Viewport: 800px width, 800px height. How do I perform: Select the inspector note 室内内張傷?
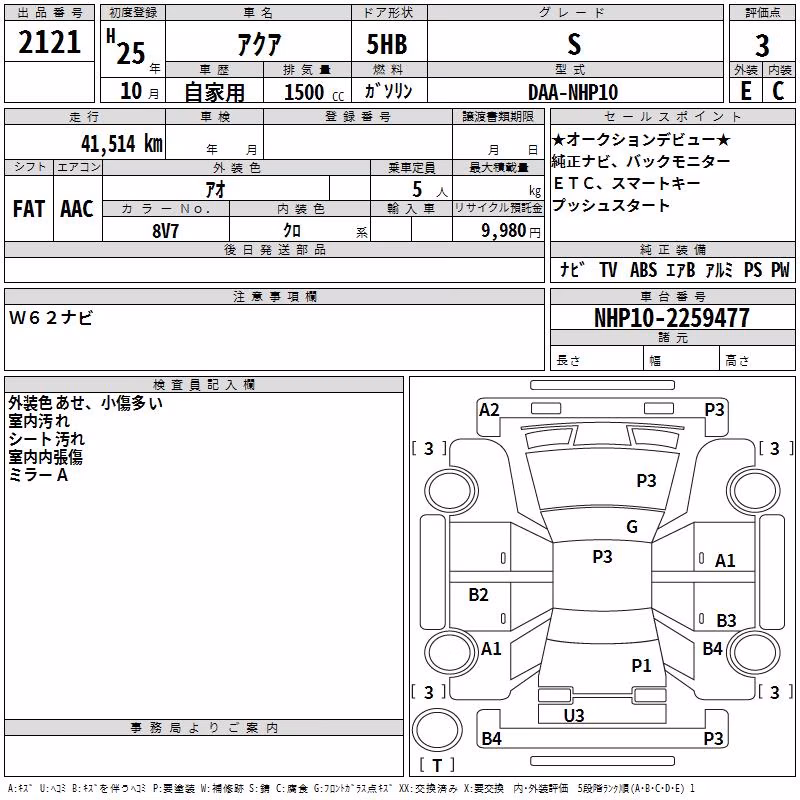[45, 457]
